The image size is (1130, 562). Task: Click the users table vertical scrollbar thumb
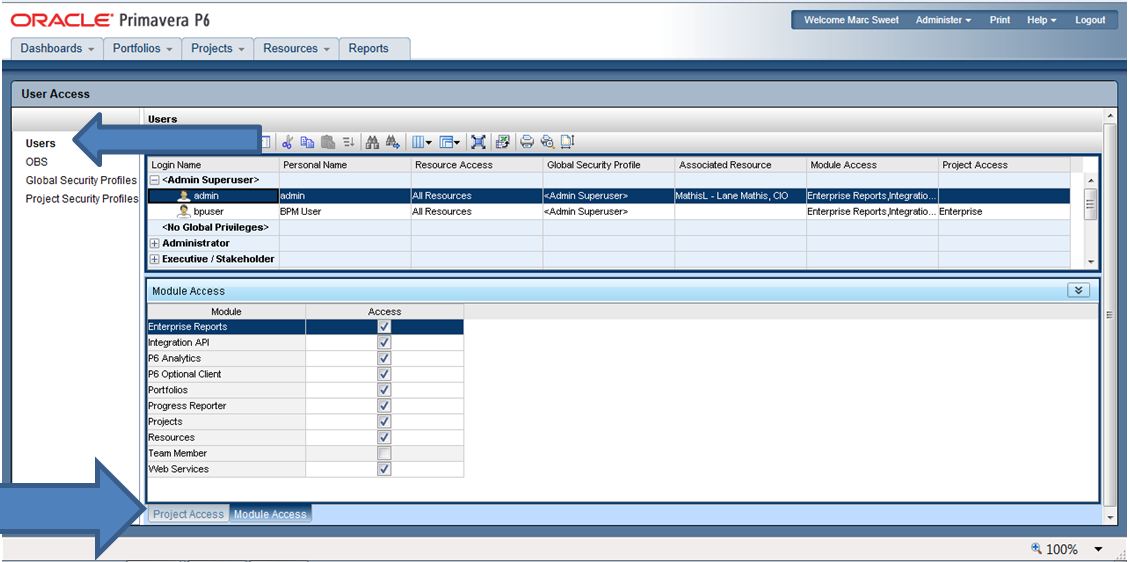coord(1090,203)
